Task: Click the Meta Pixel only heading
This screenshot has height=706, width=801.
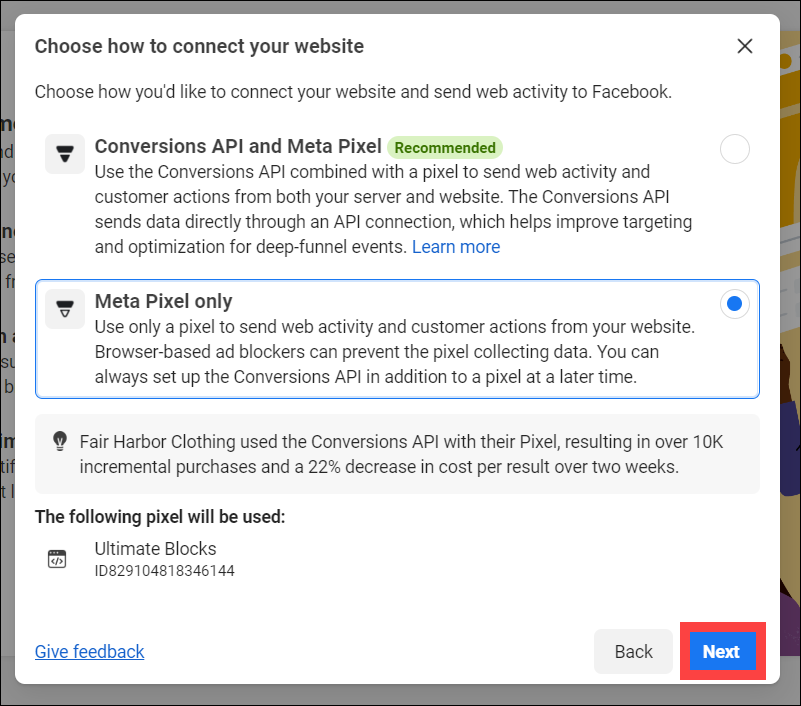Action: click(163, 301)
